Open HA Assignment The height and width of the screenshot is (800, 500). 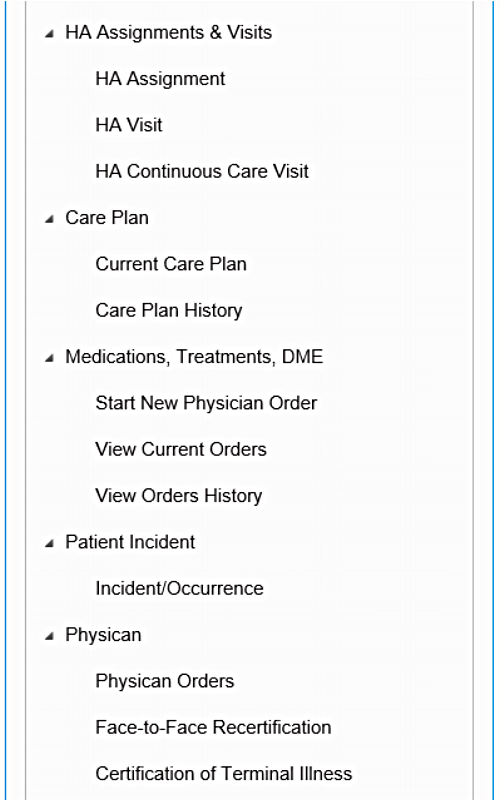(x=160, y=79)
